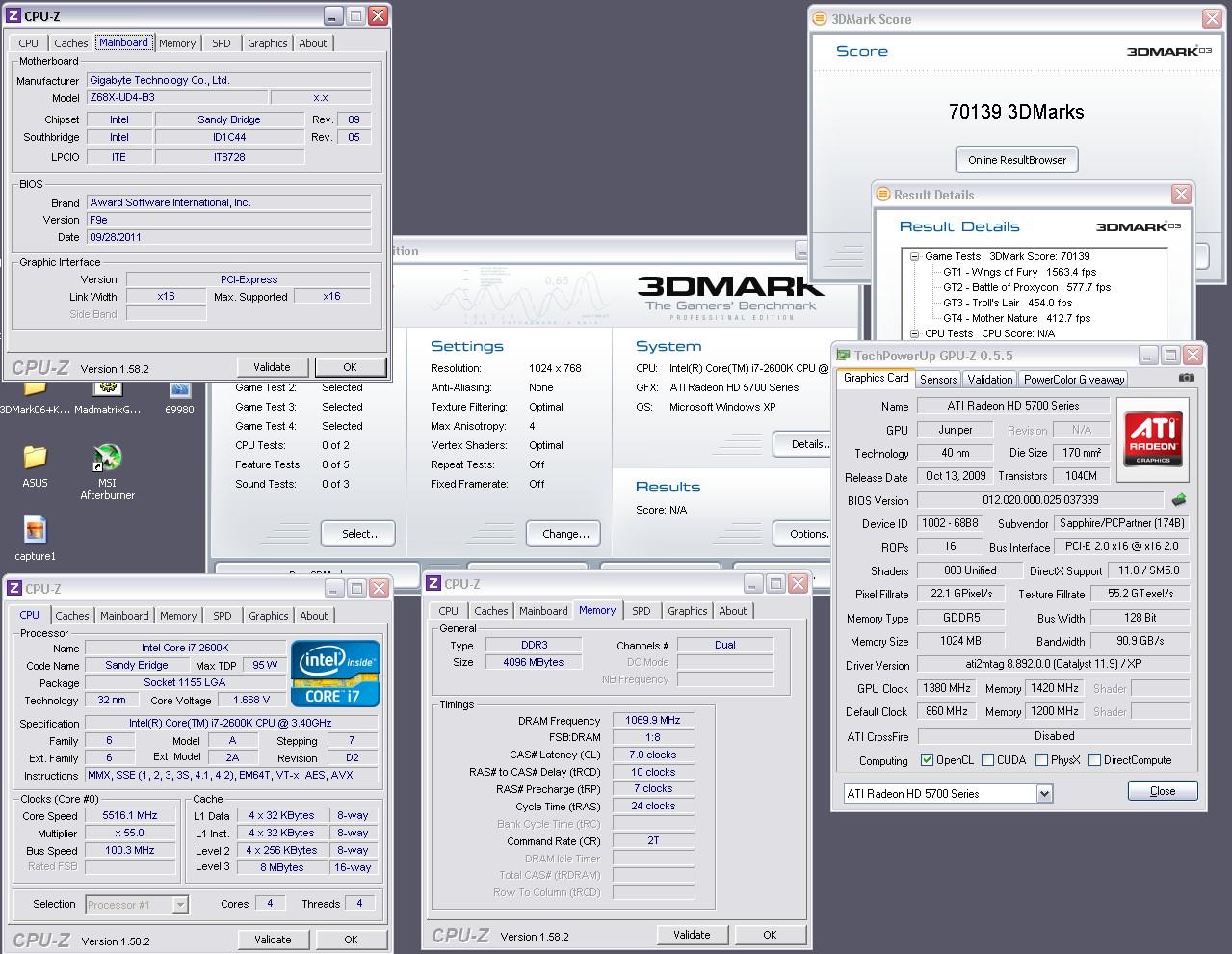Toggle the OpenCL checkbox in GPU-Z

[x=927, y=760]
